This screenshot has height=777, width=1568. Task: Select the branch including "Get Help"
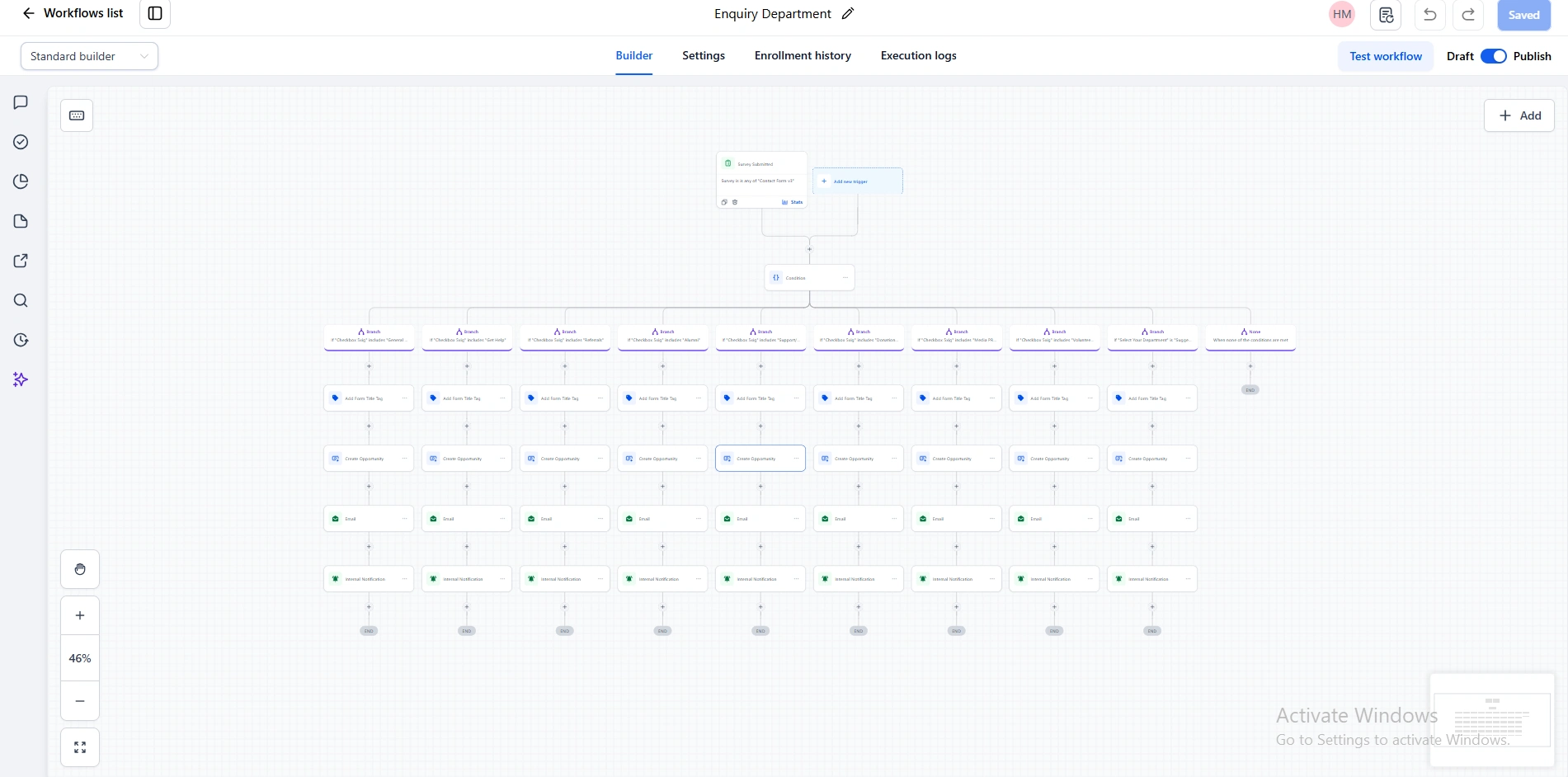[x=467, y=337]
